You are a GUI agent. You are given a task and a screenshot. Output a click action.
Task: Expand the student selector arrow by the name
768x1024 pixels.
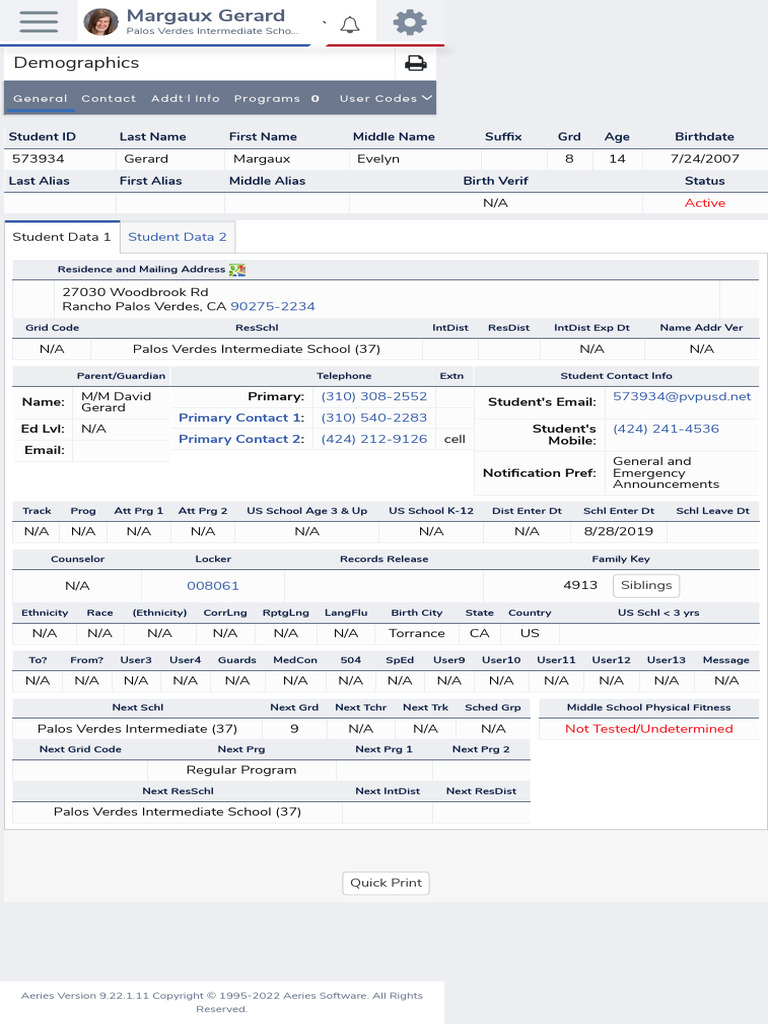(x=325, y=23)
